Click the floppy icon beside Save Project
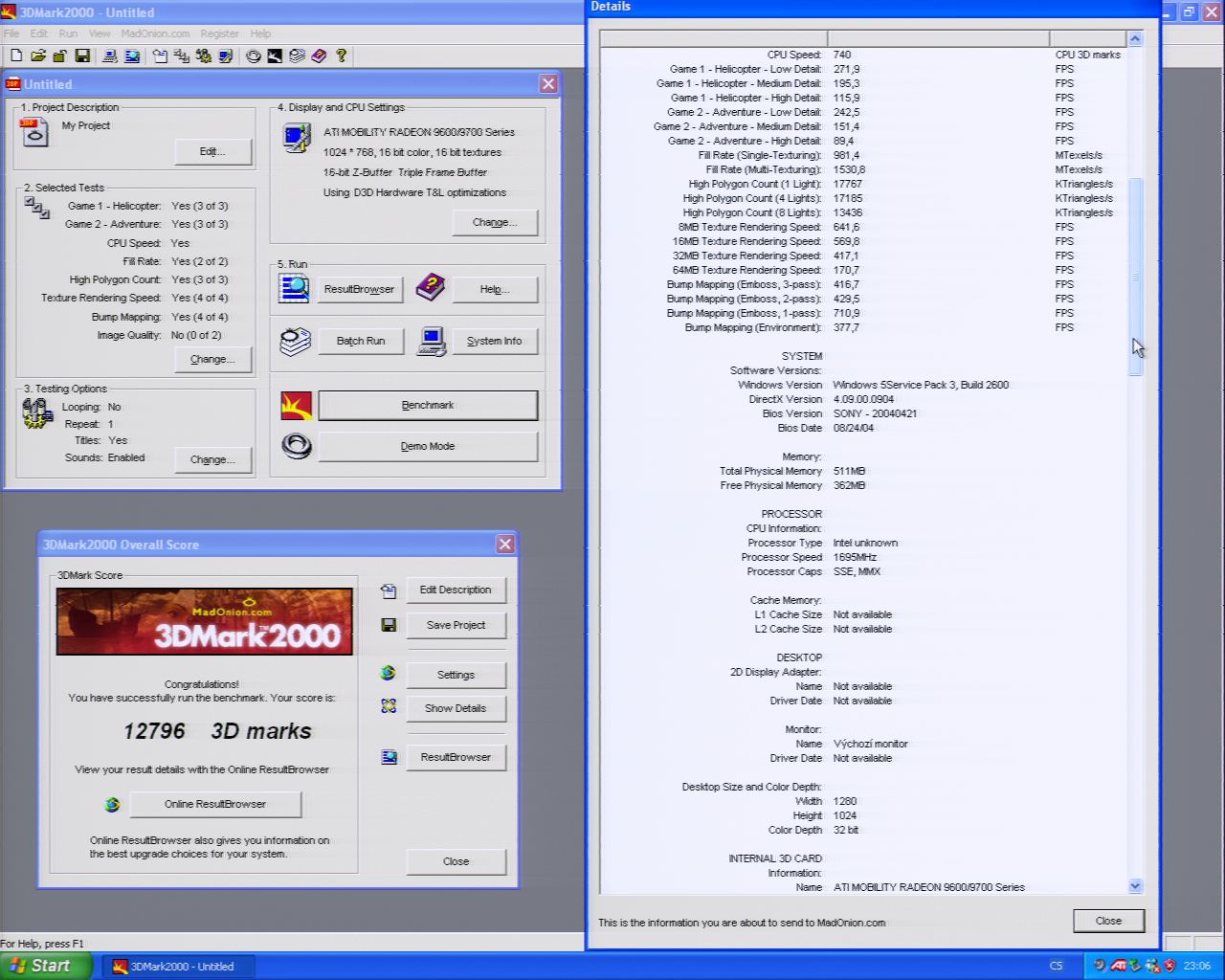This screenshot has width=1225, height=980. click(389, 625)
